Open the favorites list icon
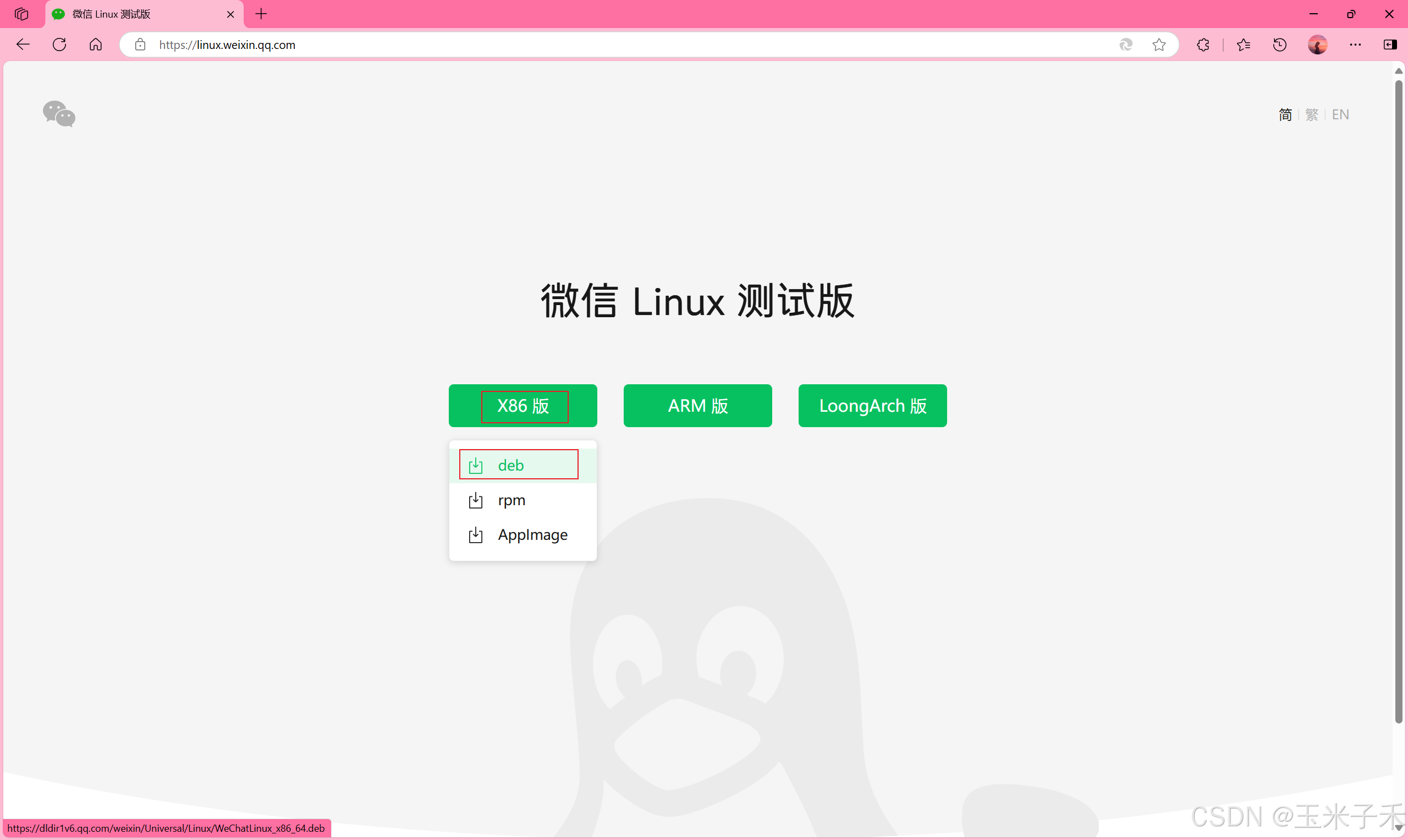The width and height of the screenshot is (1408, 840). coord(1243,45)
